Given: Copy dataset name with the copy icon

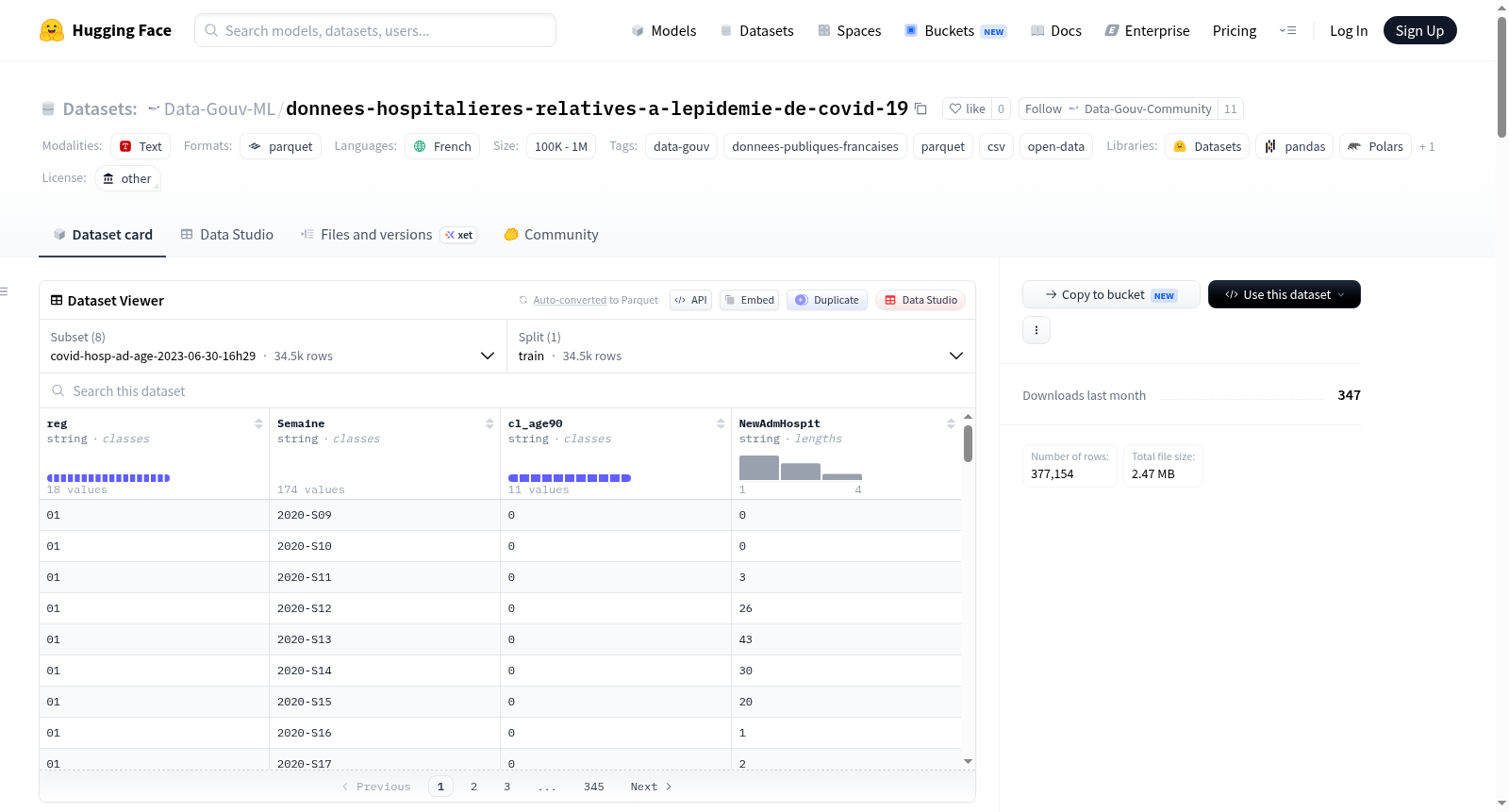Looking at the screenshot, I should pos(921,109).
